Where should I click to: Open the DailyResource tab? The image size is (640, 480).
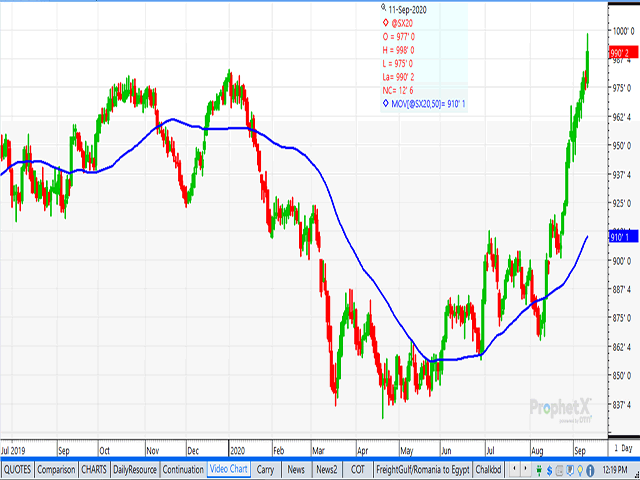tap(135, 469)
